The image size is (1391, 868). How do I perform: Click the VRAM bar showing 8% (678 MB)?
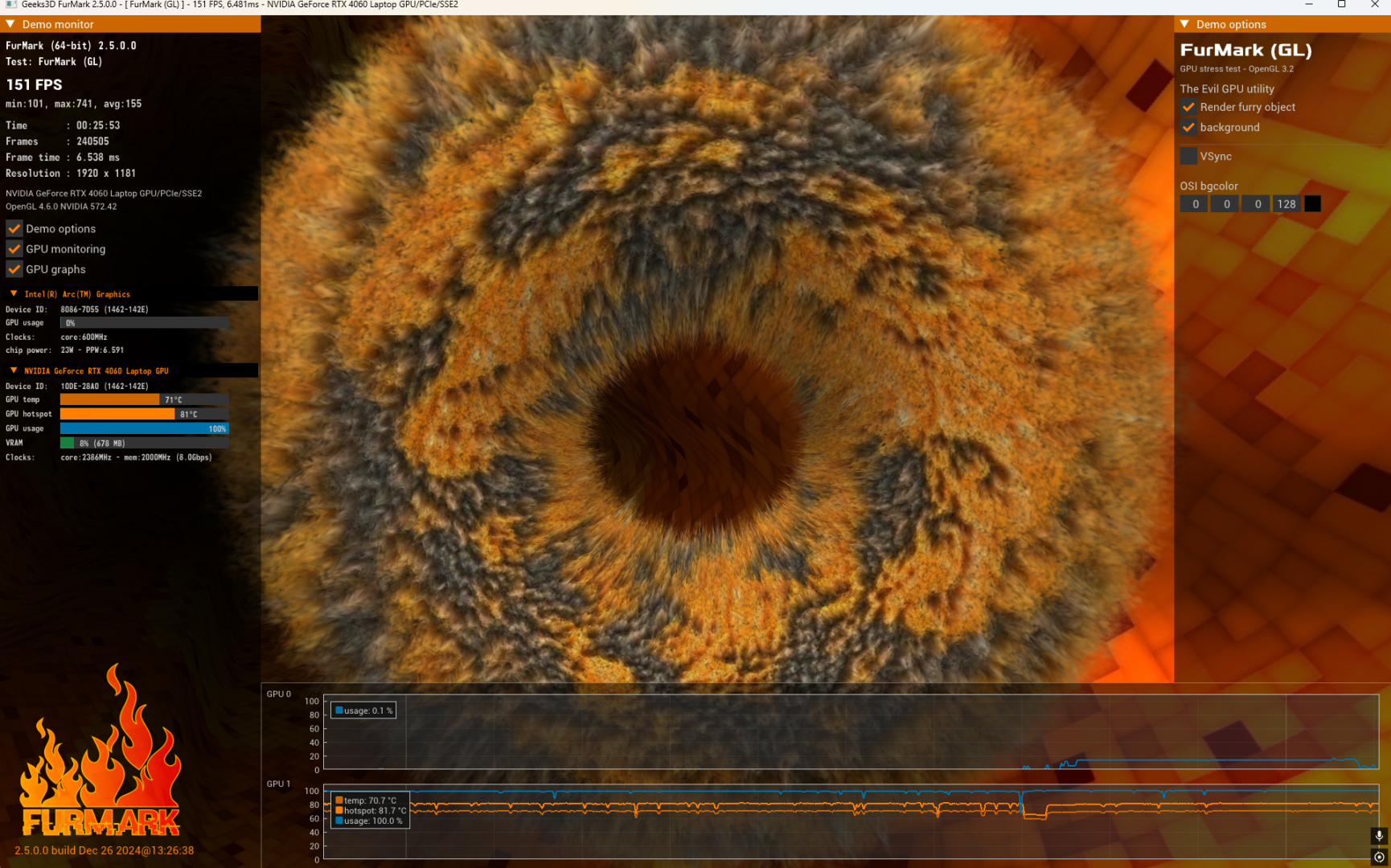[145, 443]
